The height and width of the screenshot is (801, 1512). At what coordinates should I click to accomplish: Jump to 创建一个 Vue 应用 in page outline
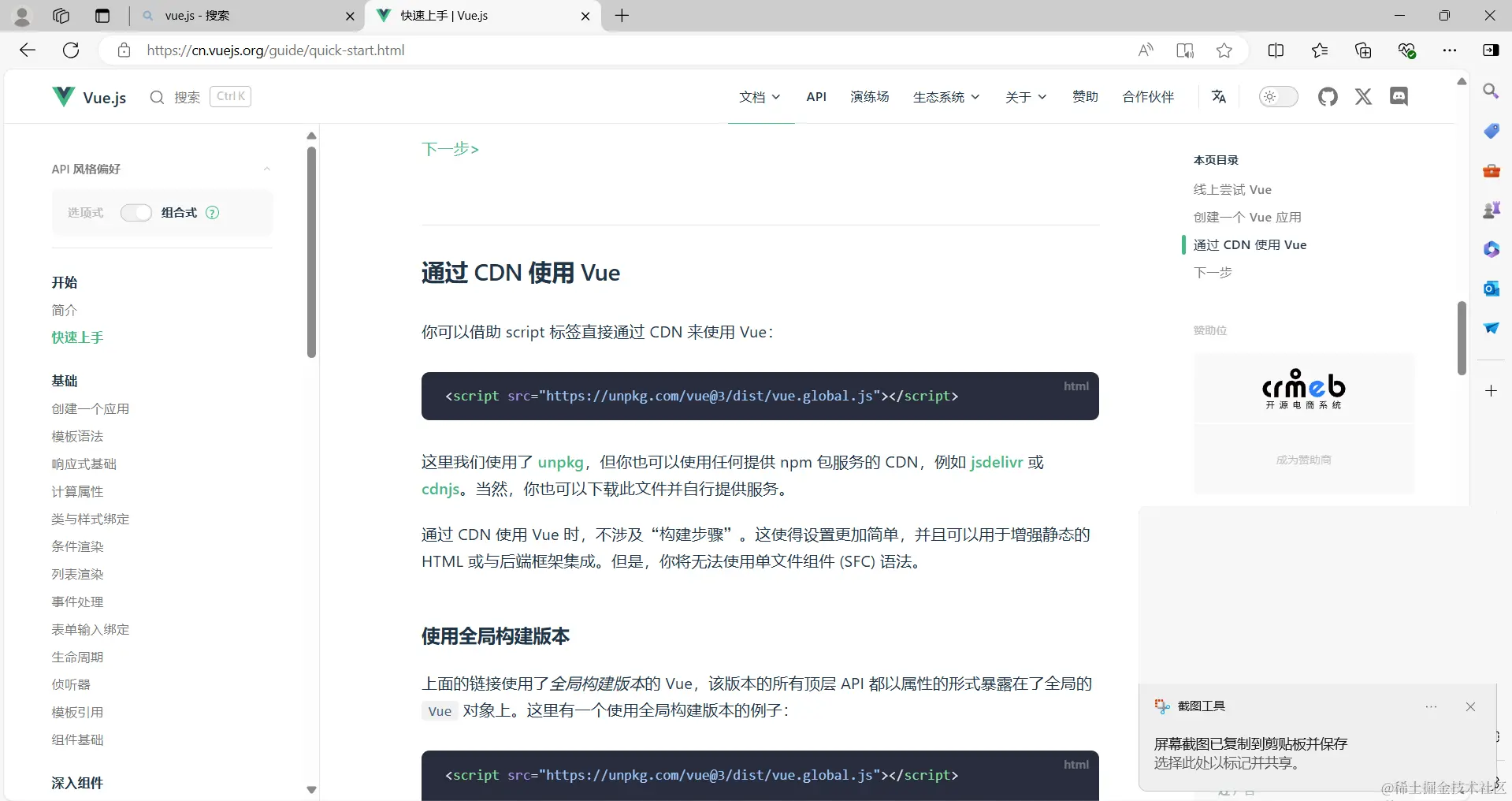click(1247, 218)
